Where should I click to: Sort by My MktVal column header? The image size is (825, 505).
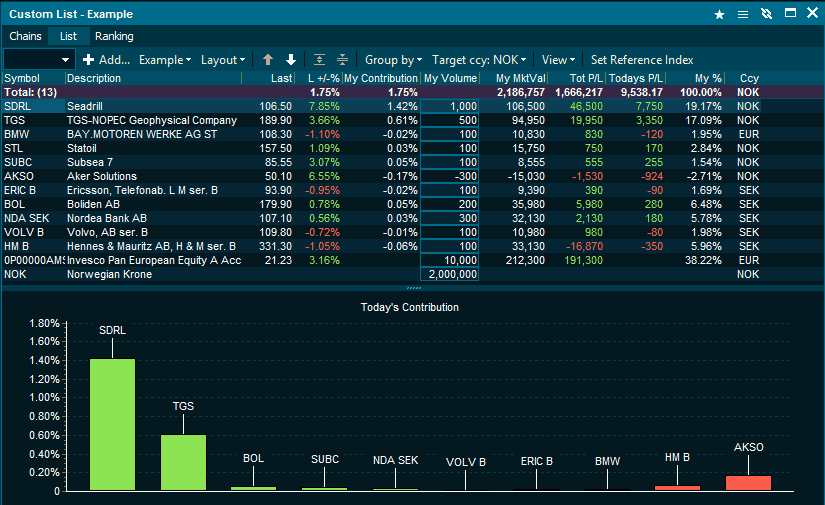point(514,78)
